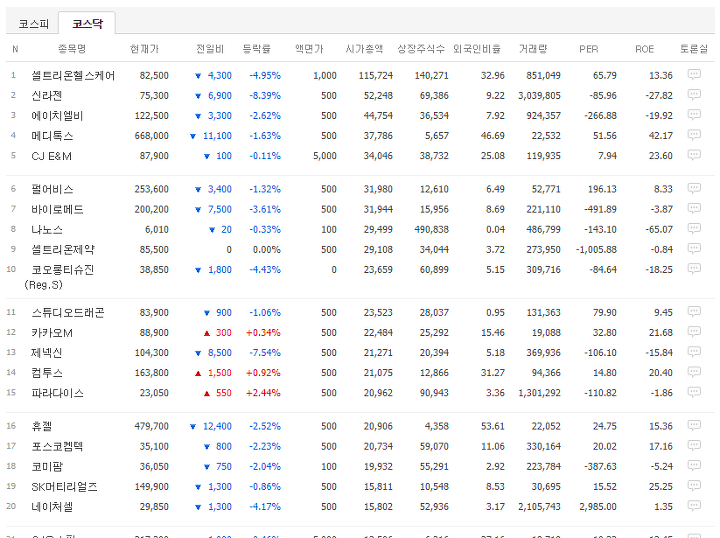Open discussion board icon for 셀트리온제약
This screenshot has height=538, width=720.
click(694, 248)
